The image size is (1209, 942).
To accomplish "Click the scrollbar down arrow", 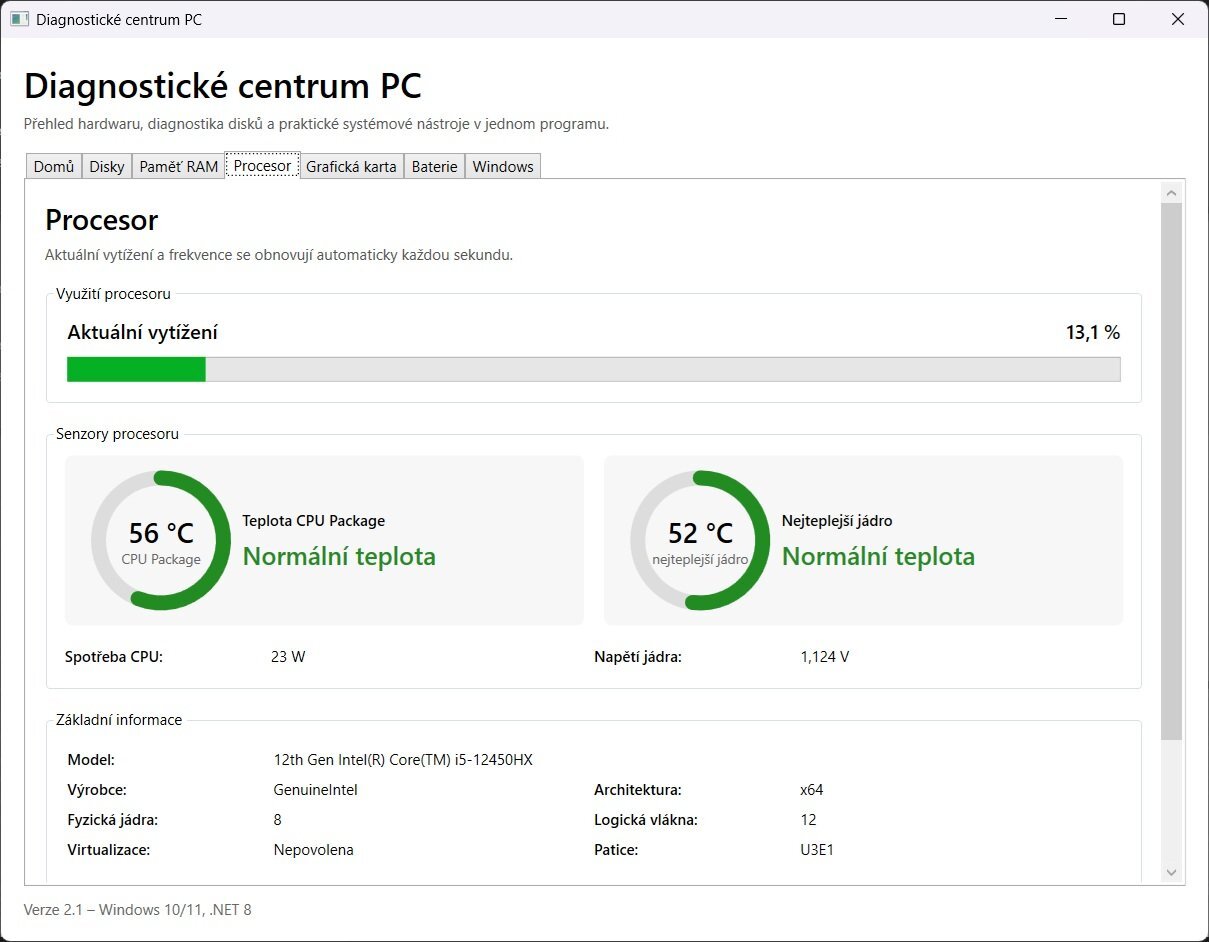I will pos(1172,872).
